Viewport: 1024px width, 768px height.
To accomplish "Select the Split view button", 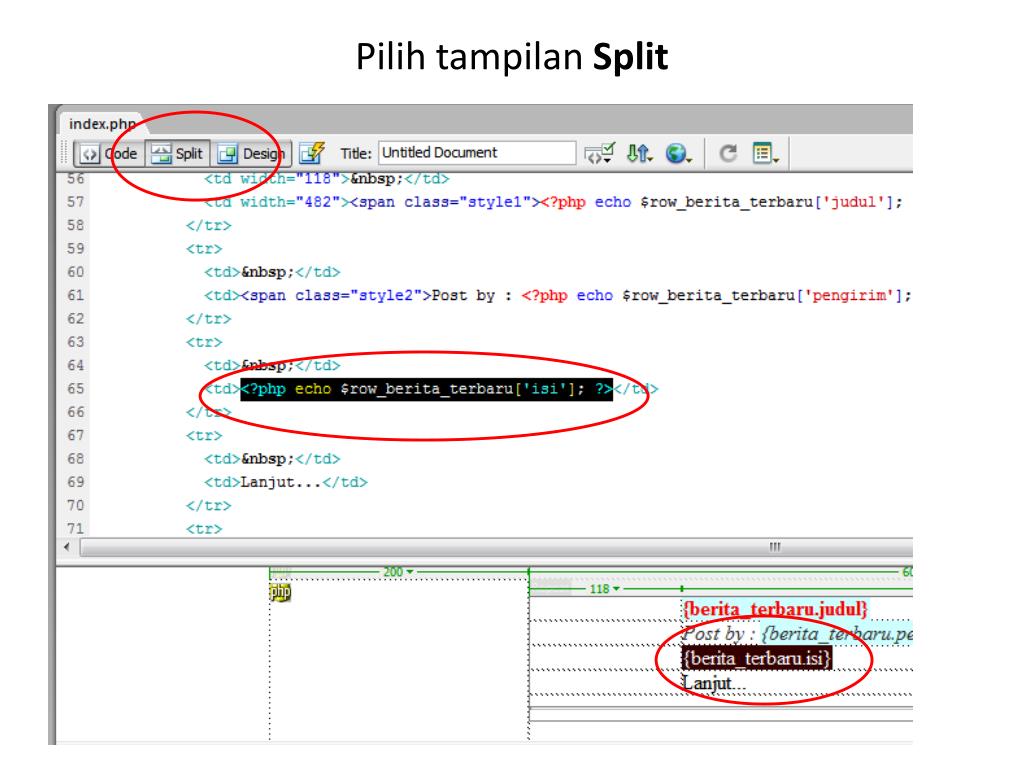I will coord(178,153).
